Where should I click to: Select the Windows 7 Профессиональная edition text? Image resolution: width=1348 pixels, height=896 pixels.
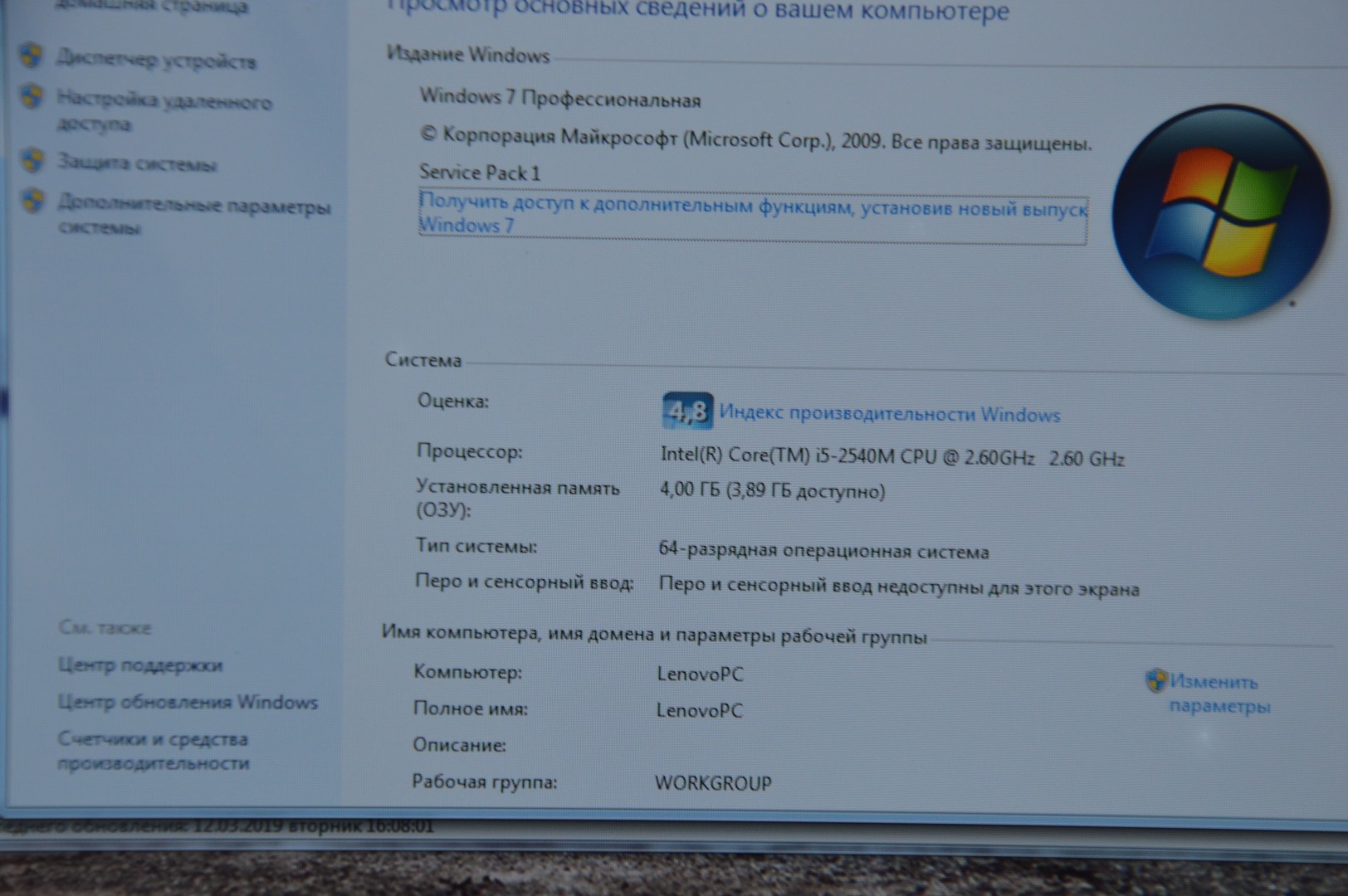click(560, 98)
